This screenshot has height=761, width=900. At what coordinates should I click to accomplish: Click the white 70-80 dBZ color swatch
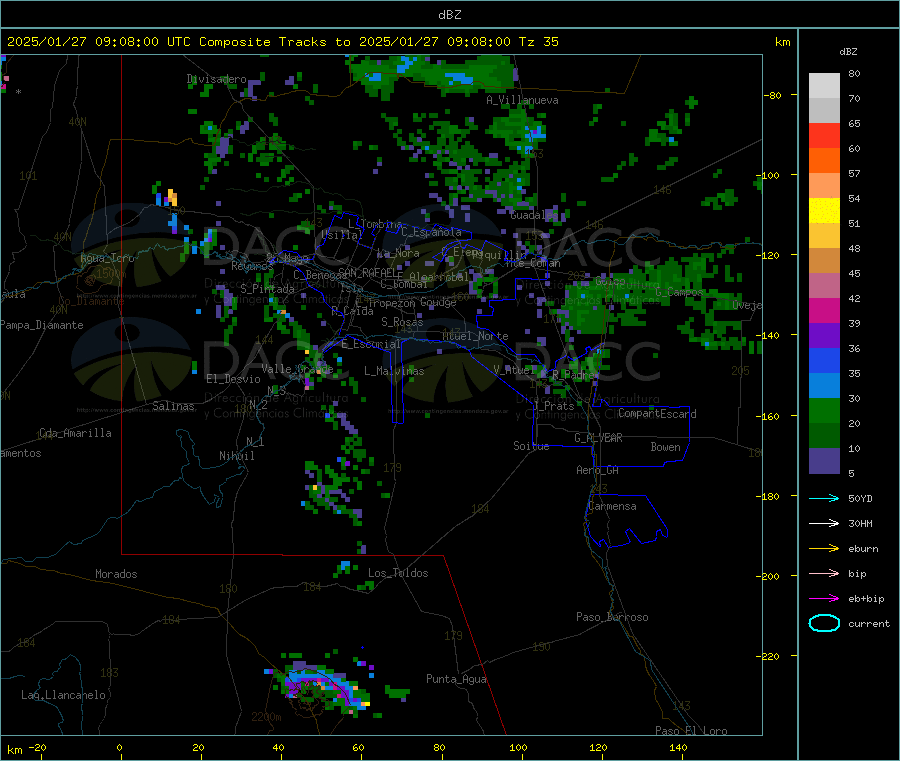point(824,86)
